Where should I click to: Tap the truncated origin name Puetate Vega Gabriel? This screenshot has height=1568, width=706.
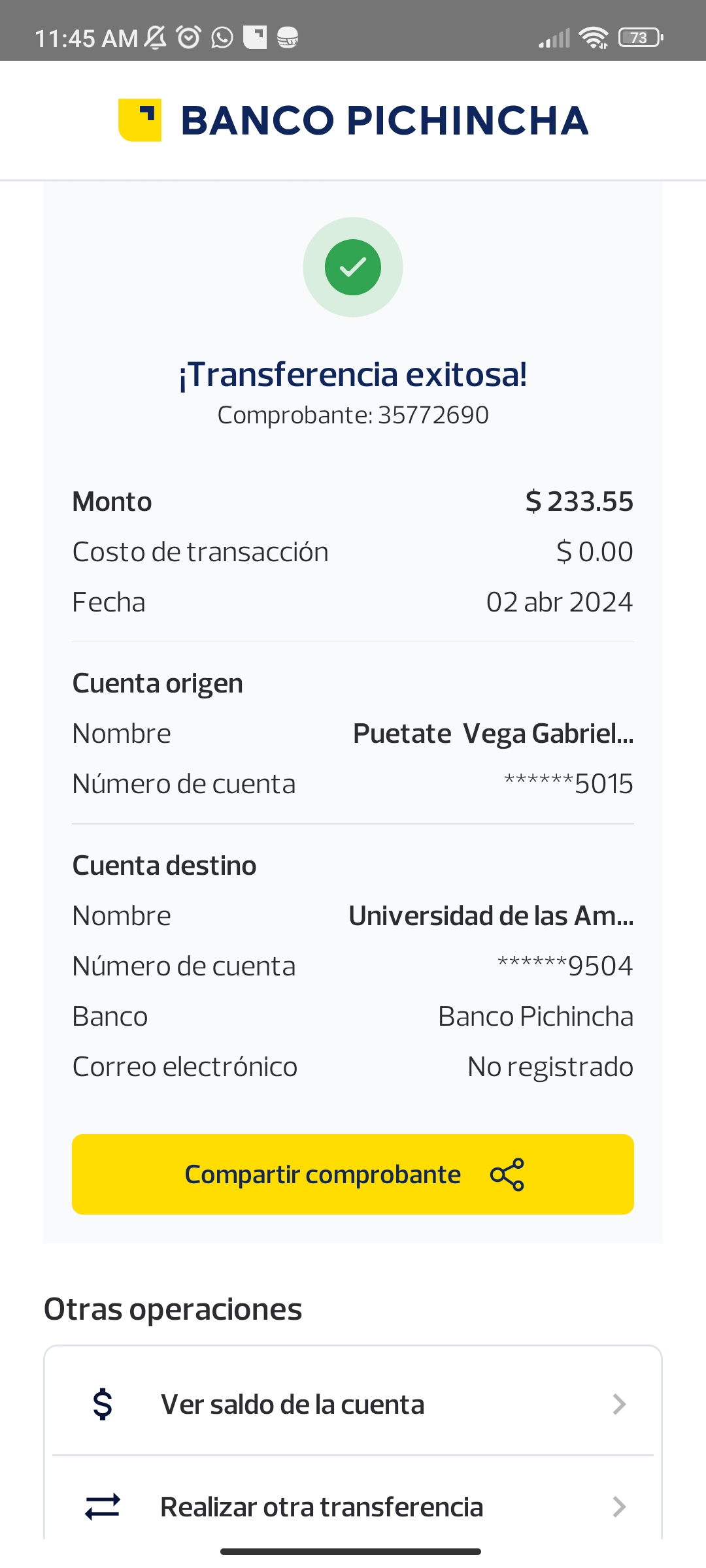pos(493,734)
